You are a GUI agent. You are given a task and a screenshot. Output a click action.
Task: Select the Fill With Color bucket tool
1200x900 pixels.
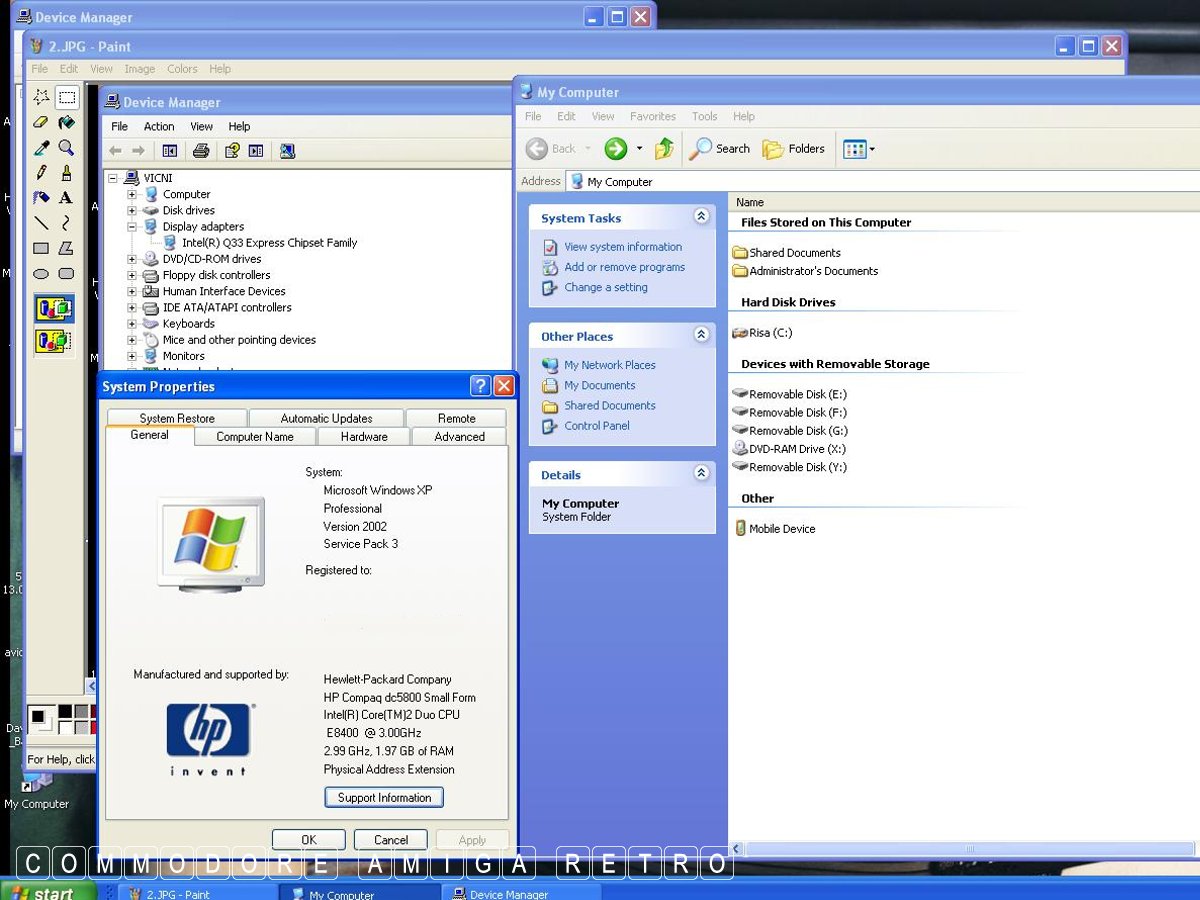[x=66, y=122]
